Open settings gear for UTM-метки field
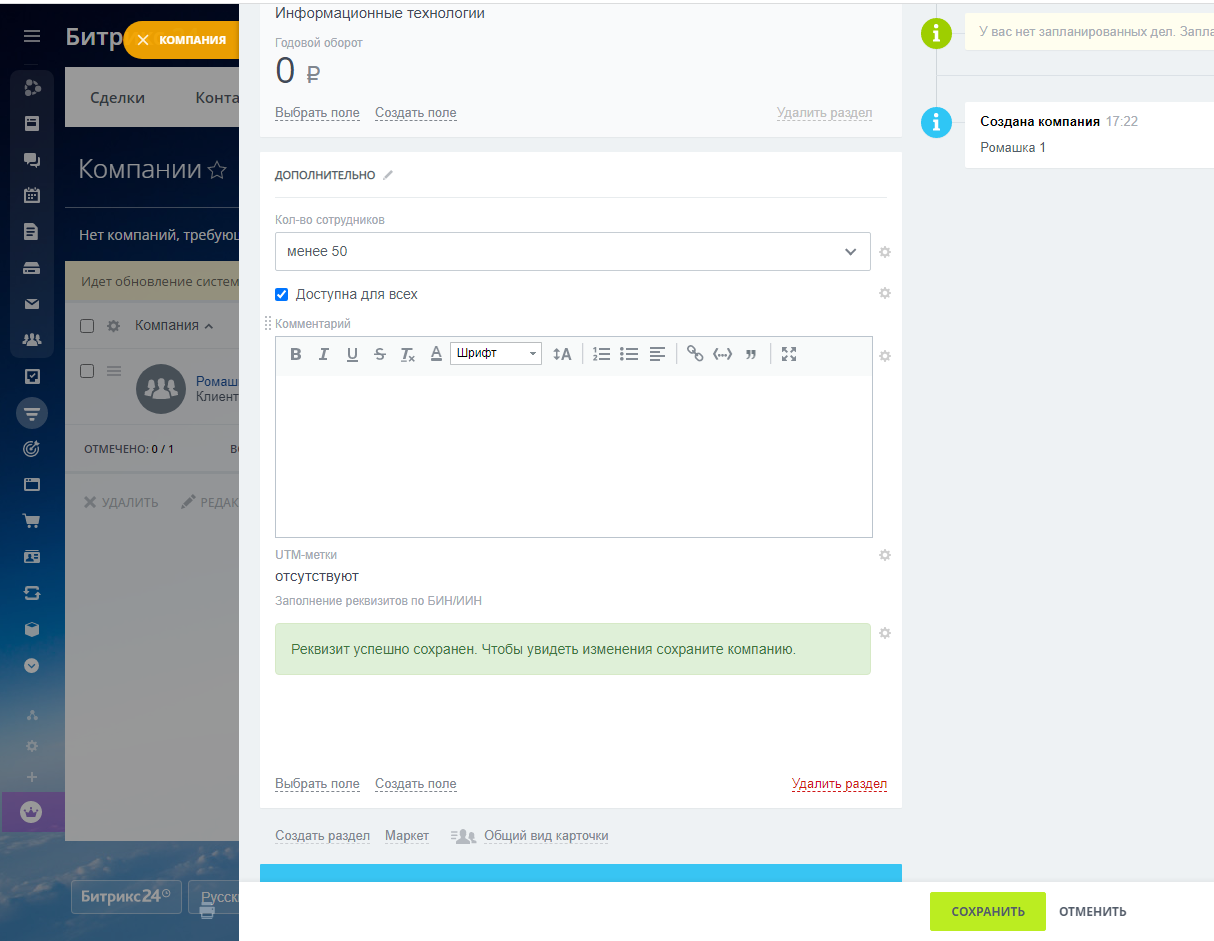The height and width of the screenshot is (941, 1214). coord(885,555)
